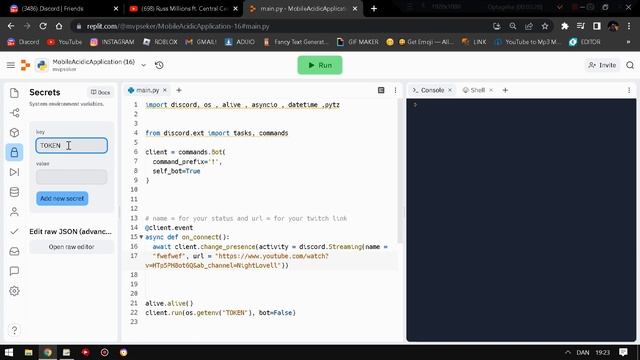The height and width of the screenshot is (360, 640).
Task: Click the Invite button
Action: click(x=602, y=65)
